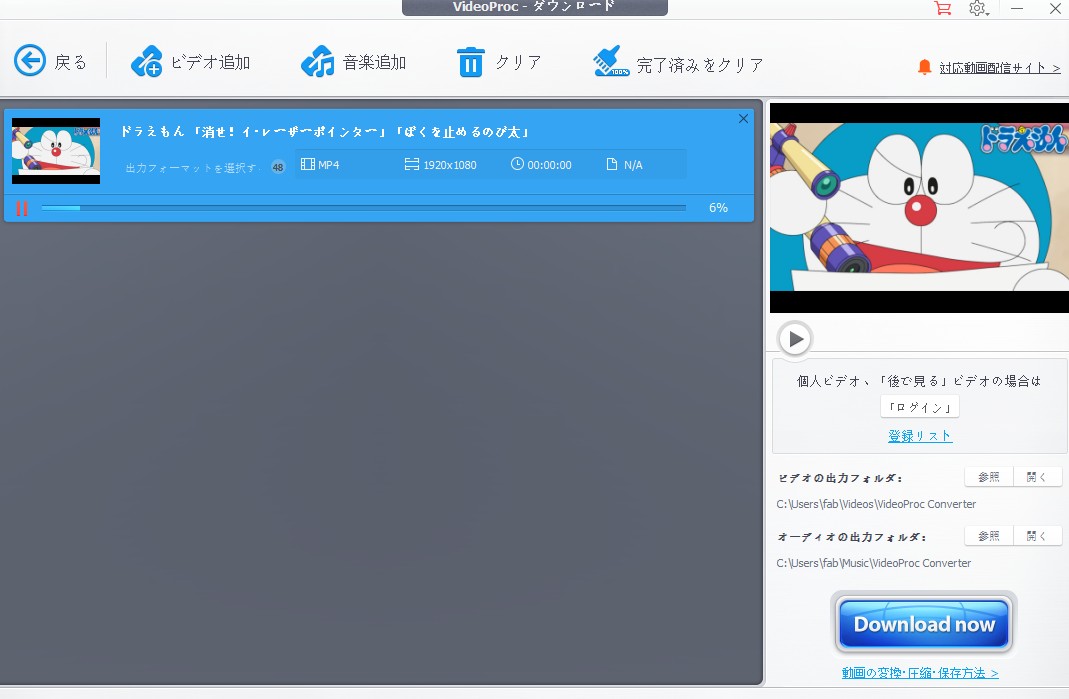Pause the download with the red pause button
This screenshot has height=699, width=1069.
pos(22,208)
